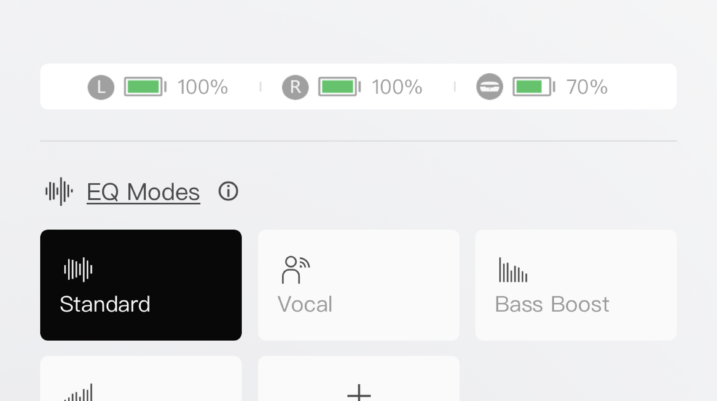Enable the Bass Boost EQ mode
Image resolution: width=717 pixels, height=401 pixels.
coord(575,285)
